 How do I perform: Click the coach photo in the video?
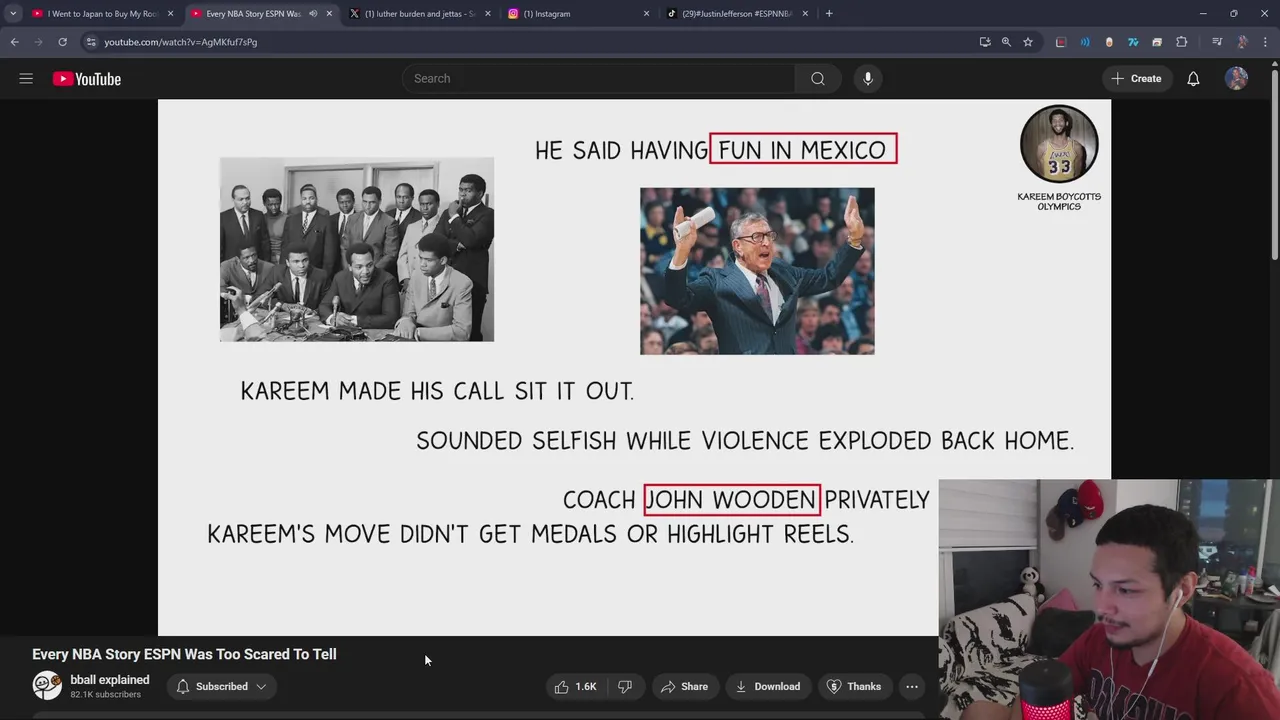tap(757, 271)
